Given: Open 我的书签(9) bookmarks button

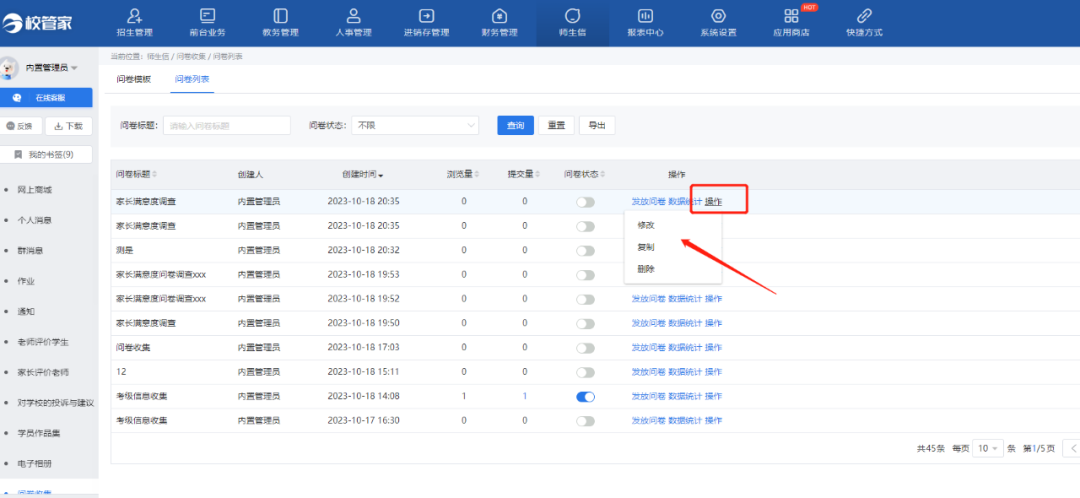Looking at the screenshot, I should coord(46,154).
